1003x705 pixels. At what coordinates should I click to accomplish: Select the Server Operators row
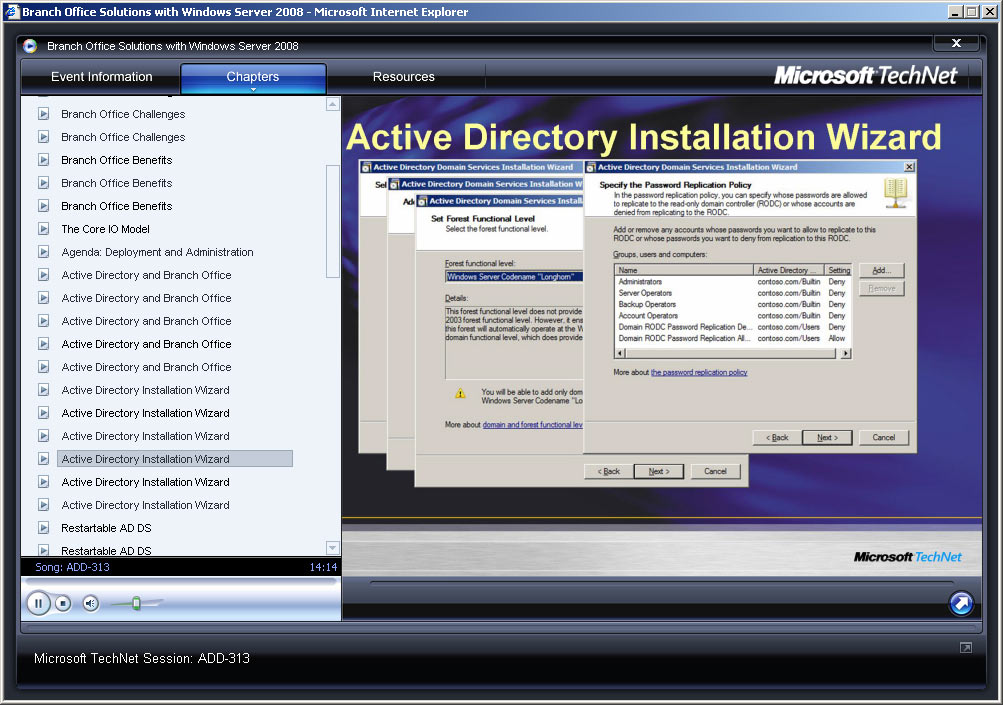tap(732, 293)
